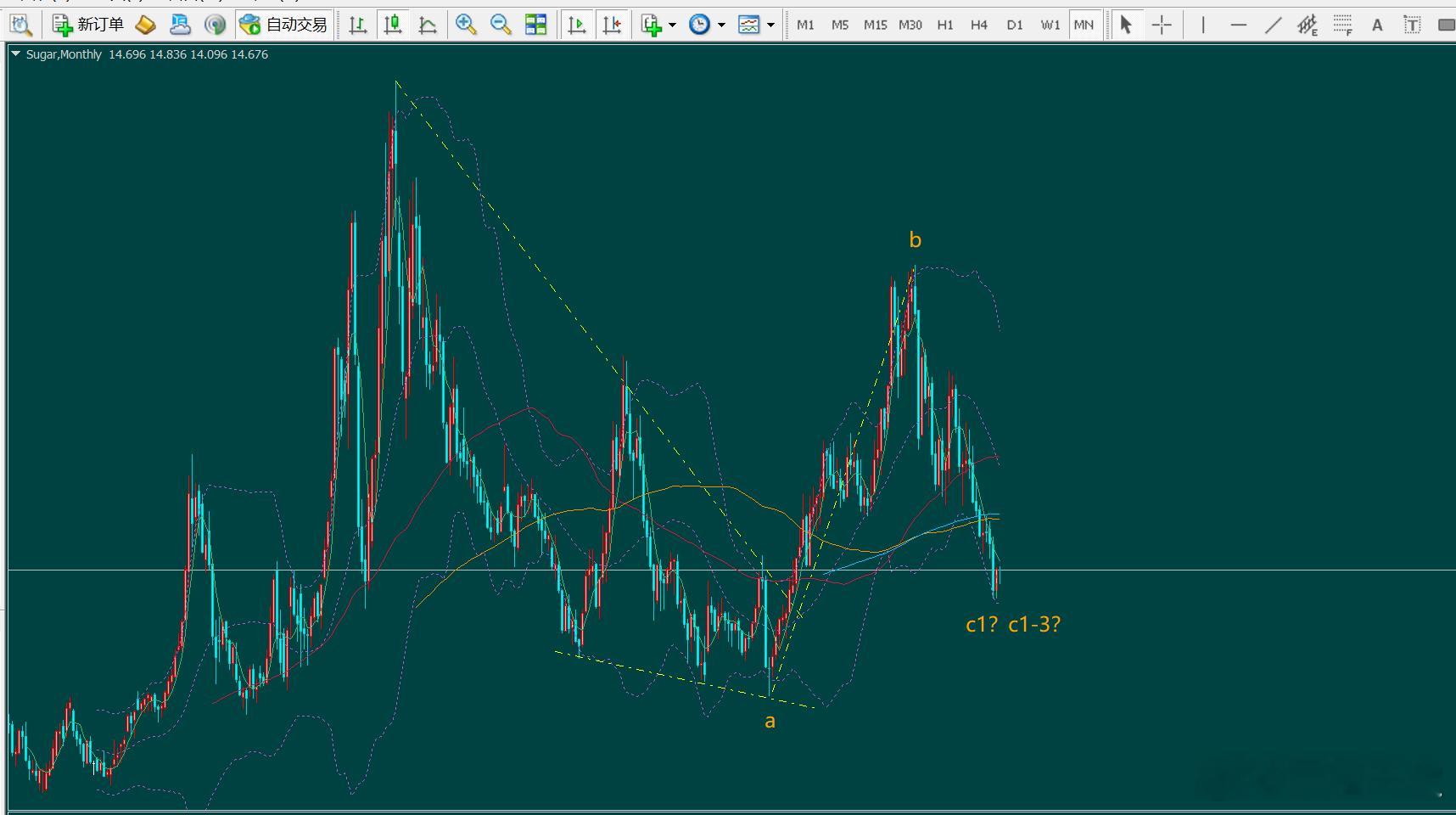This screenshot has width=1456, height=815.
Task: Toggle chart shift from right edge
Action: [612, 25]
